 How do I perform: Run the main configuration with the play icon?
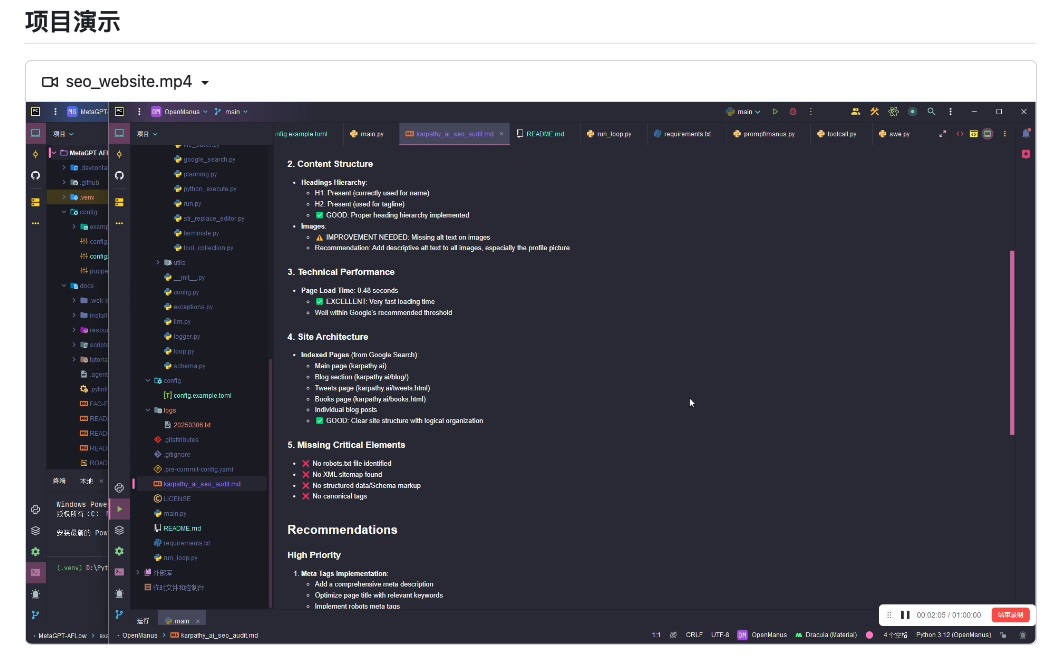coord(774,112)
